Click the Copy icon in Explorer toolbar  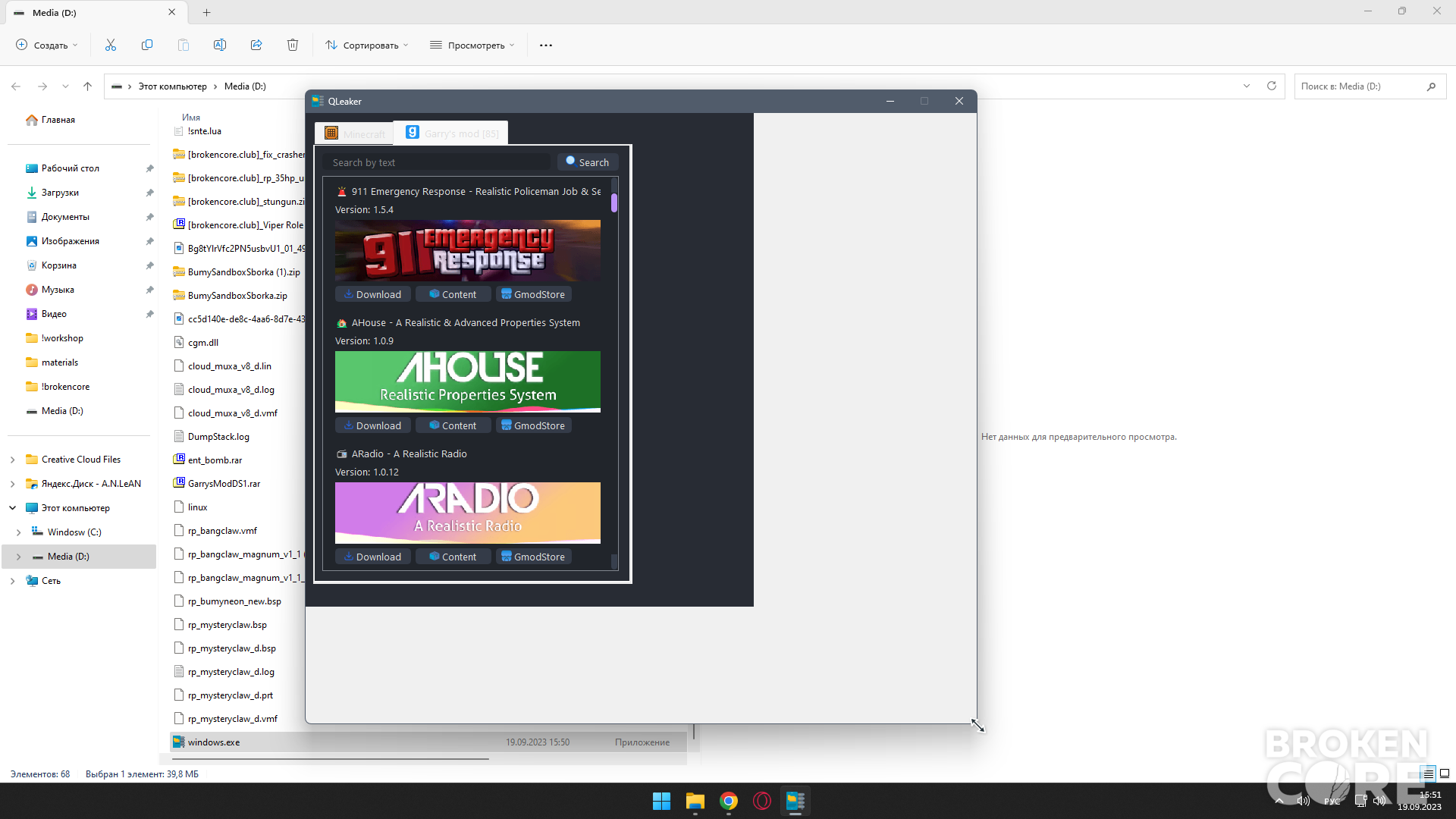coord(147,45)
